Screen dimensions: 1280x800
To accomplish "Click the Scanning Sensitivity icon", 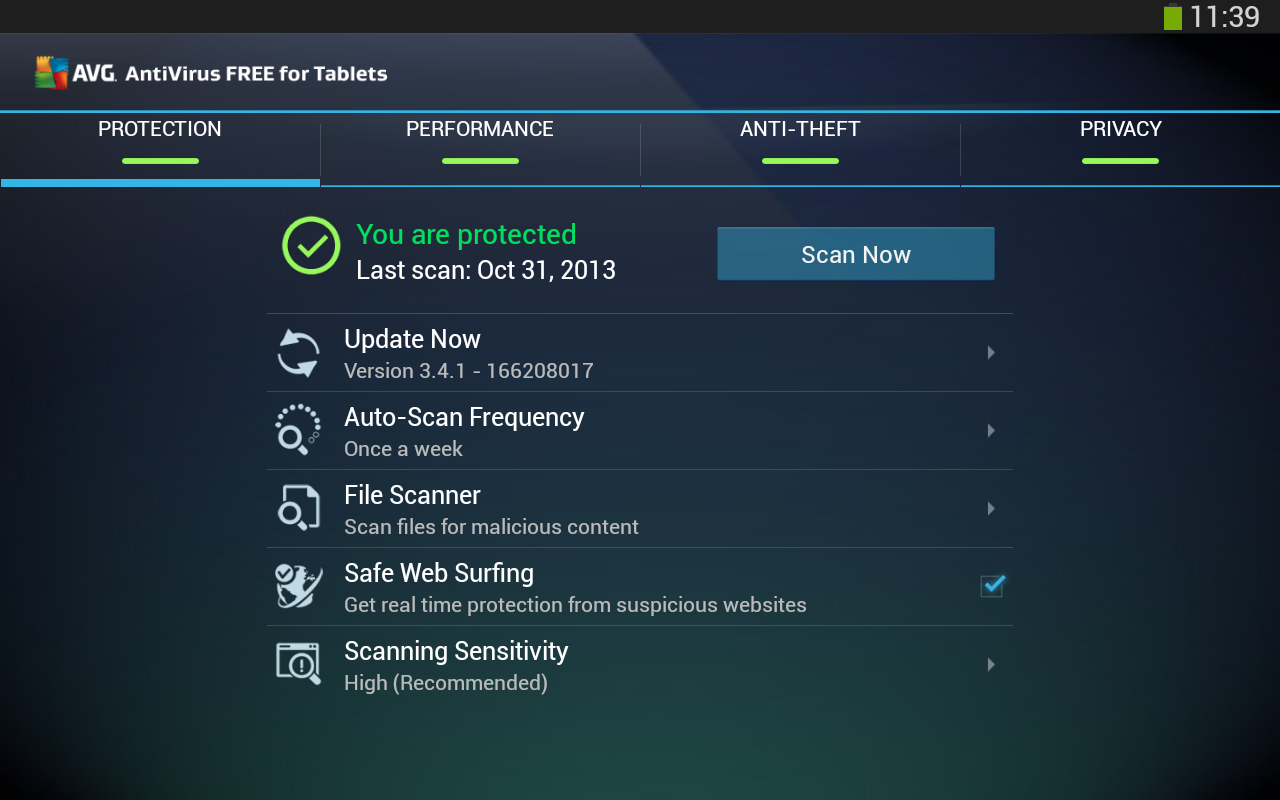I will pyautogui.click(x=298, y=664).
